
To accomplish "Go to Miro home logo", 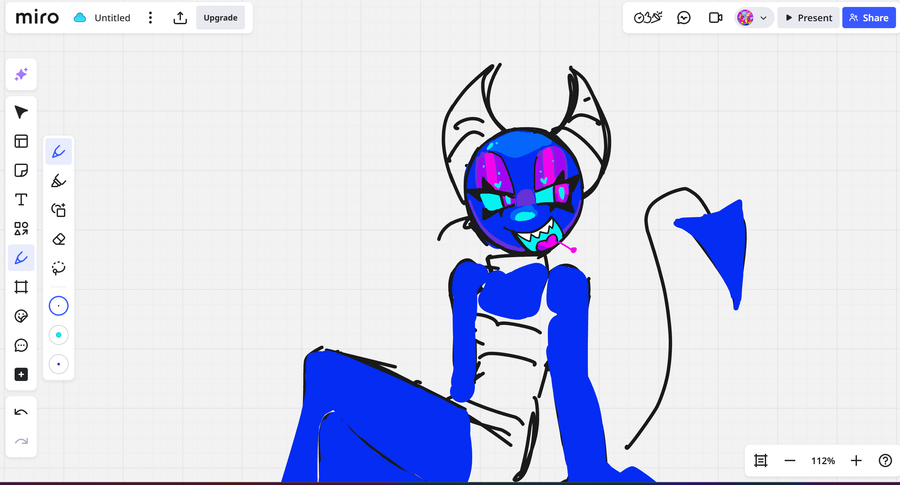I will point(37,18).
